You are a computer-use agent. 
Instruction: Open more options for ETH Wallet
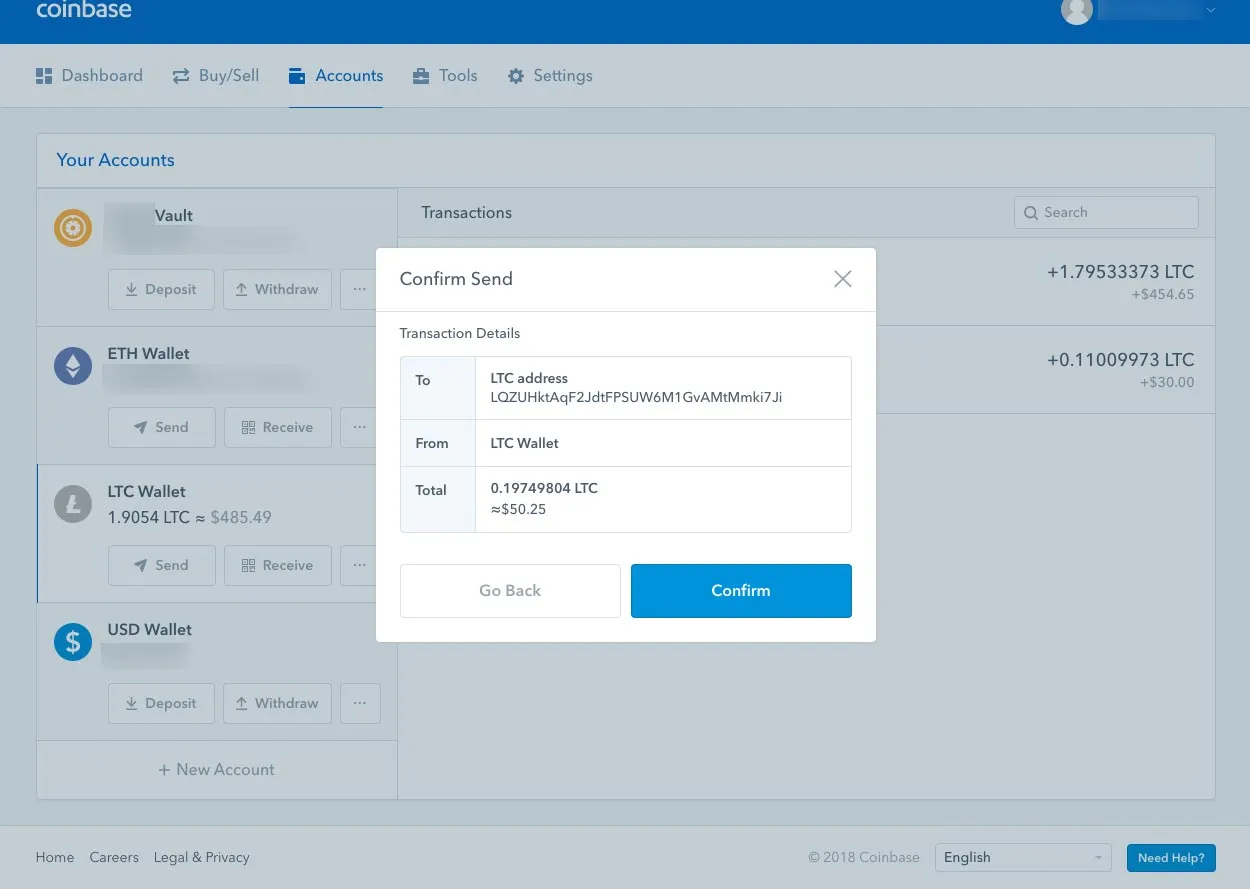coord(360,427)
